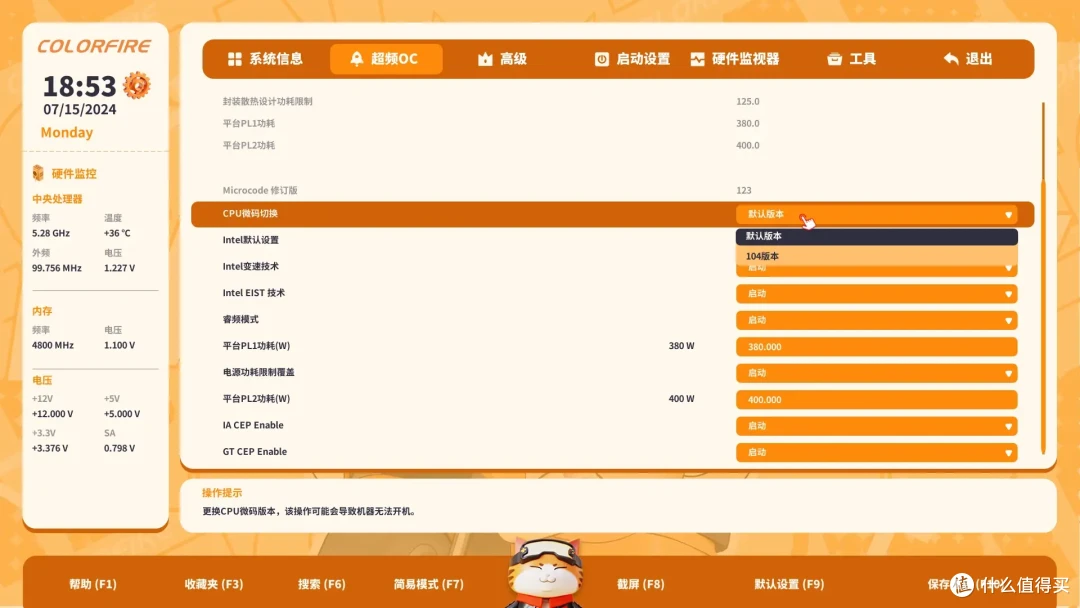The image size is (1080, 608).
Task: Click the Microcode value 123
Action: 744,190
